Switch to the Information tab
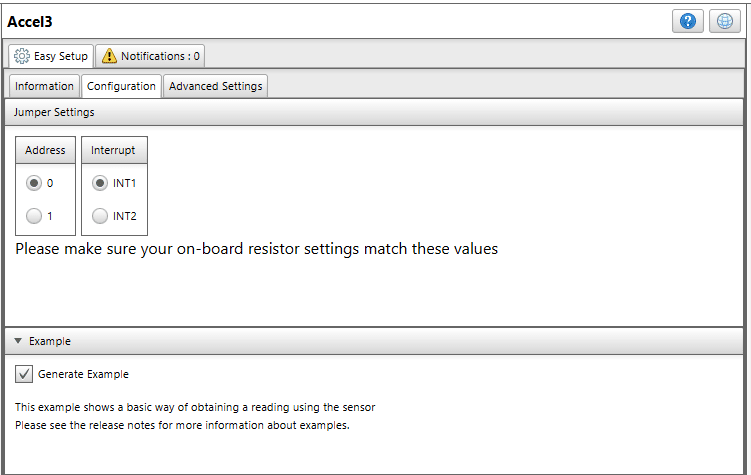This screenshot has width=751, height=475. (x=44, y=86)
